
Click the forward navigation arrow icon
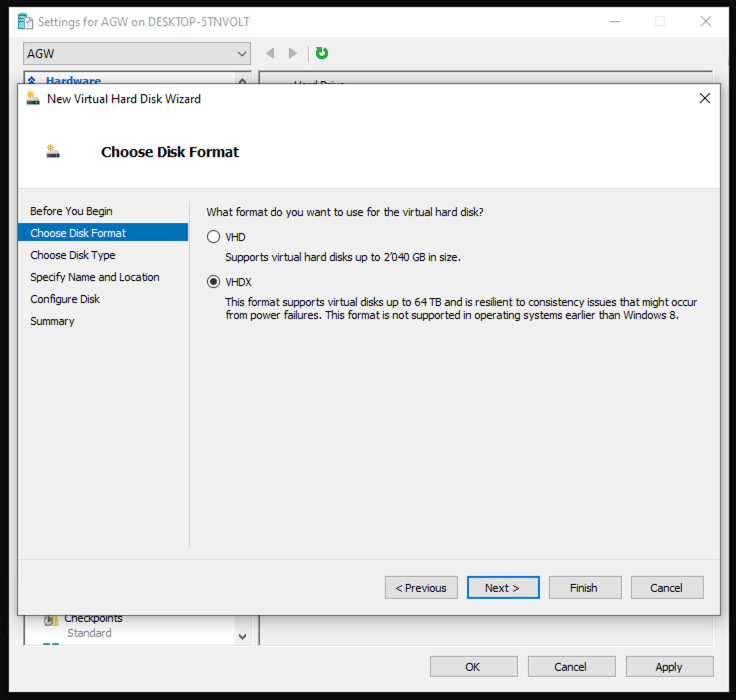click(x=293, y=53)
